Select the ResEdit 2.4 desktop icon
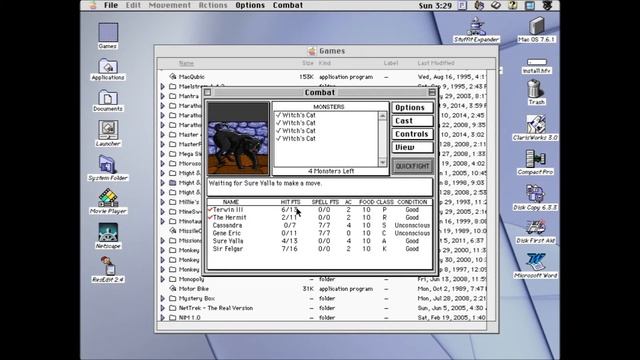Image resolution: width=640 pixels, height=360 pixels. tap(108, 266)
